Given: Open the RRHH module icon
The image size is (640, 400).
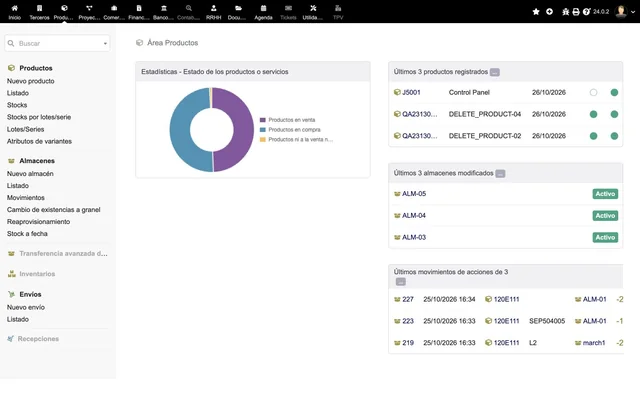Looking at the screenshot, I should pyautogui.click(x=213, y=8).
